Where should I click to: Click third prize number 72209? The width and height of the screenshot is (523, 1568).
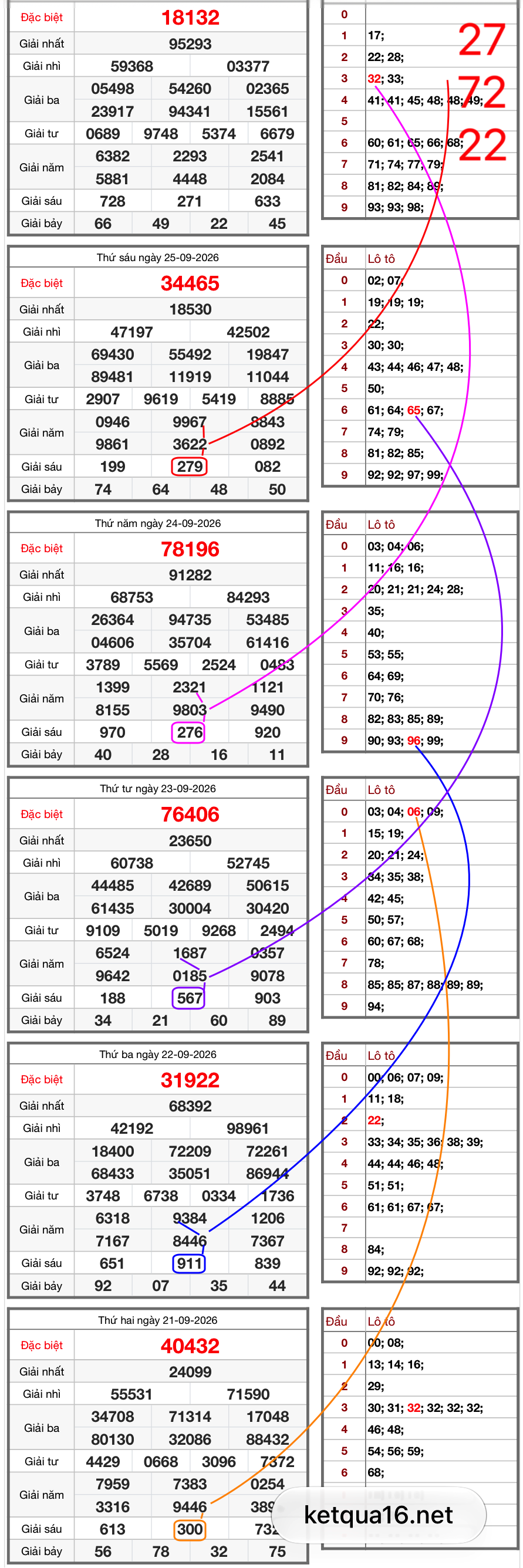pos(190,1151)
